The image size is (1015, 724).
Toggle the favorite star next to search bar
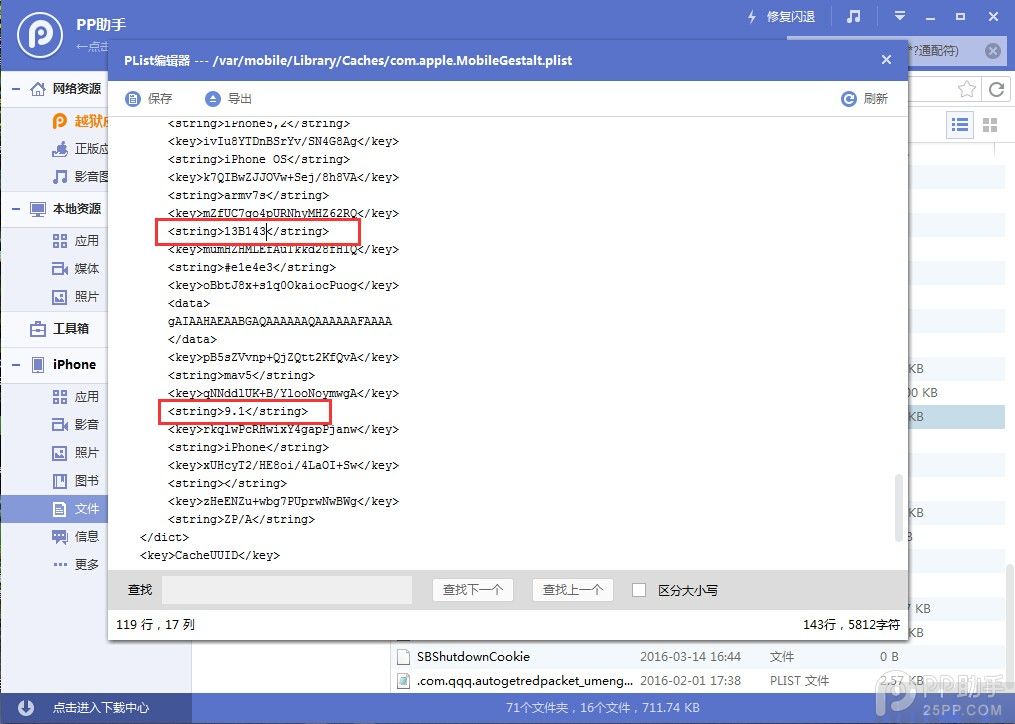pos(965,89)
